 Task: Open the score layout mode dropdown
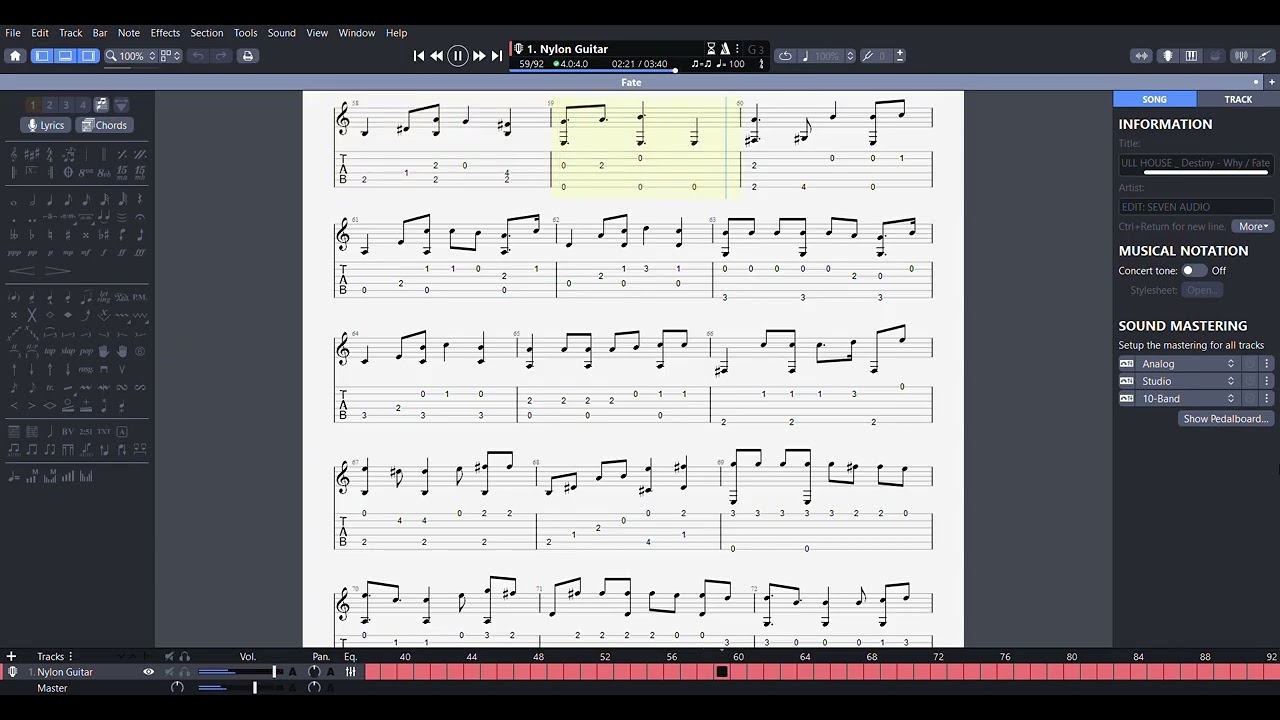pos(171,56)
